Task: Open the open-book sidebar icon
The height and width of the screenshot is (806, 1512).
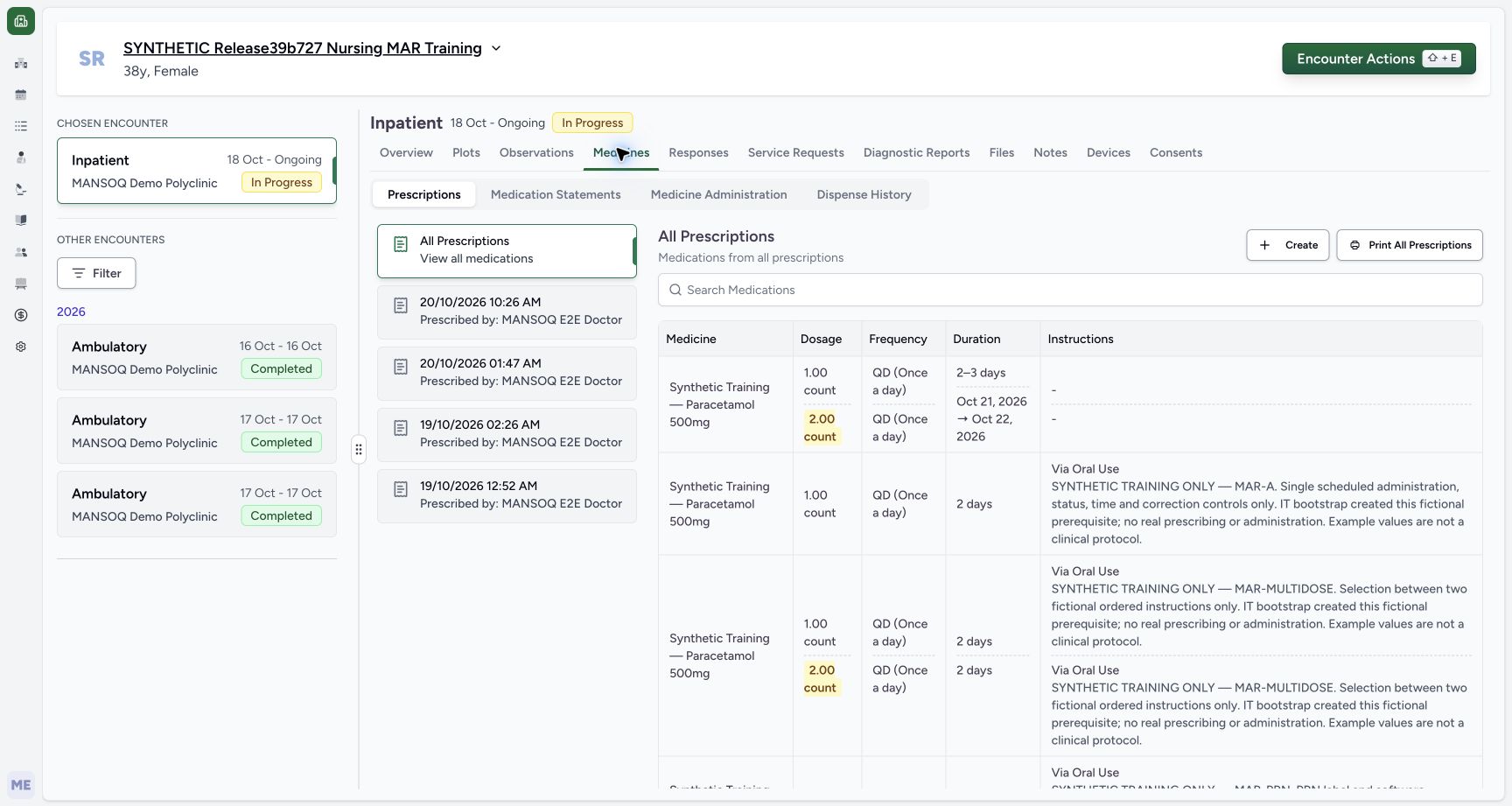Action: [21, 221]
